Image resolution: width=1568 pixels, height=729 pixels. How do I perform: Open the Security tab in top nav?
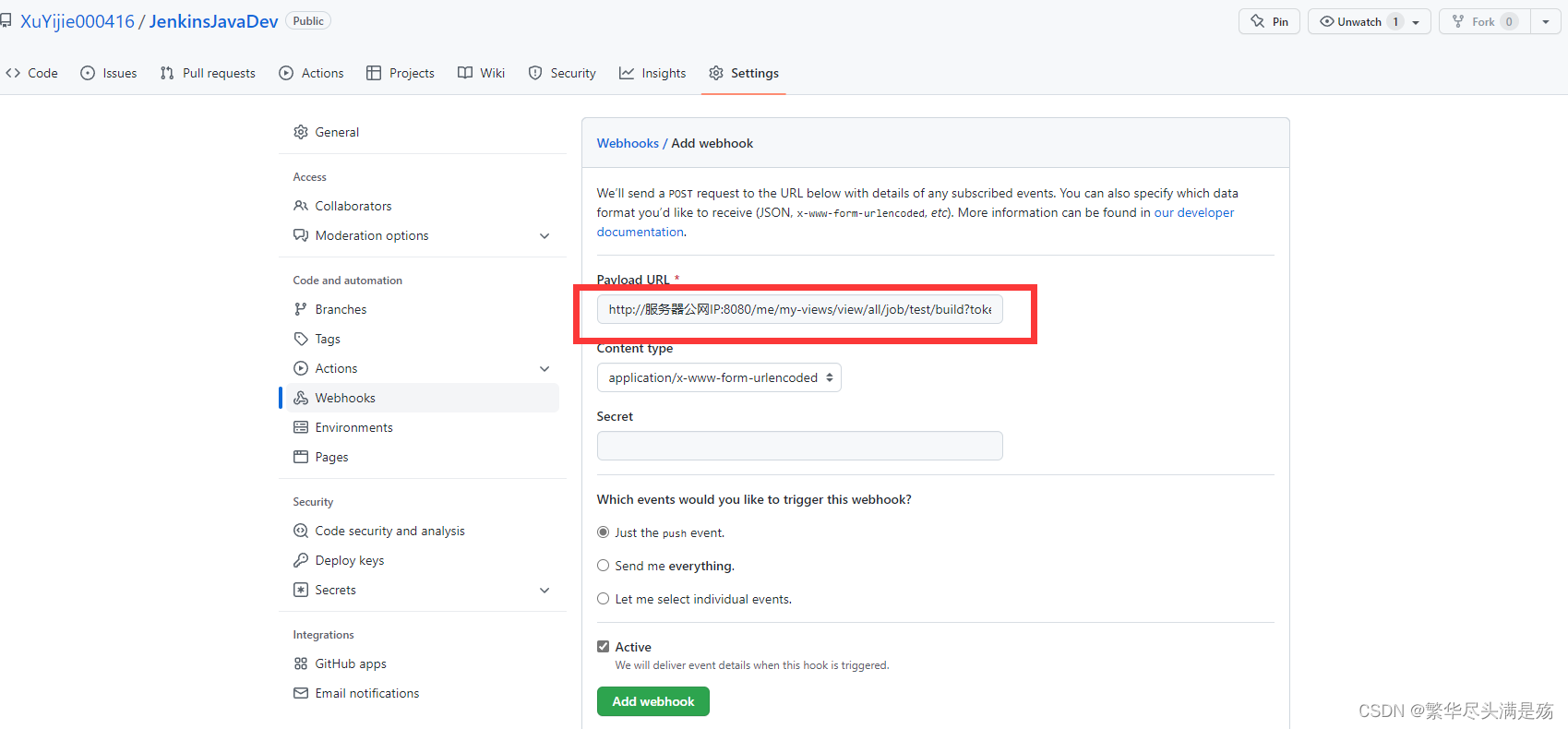(562, 73)
